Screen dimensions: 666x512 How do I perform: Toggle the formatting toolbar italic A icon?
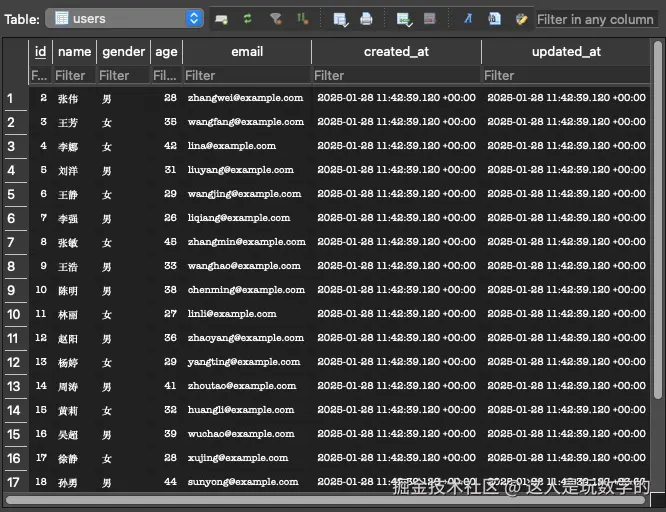pyautogui.click(x=468, y=19)
